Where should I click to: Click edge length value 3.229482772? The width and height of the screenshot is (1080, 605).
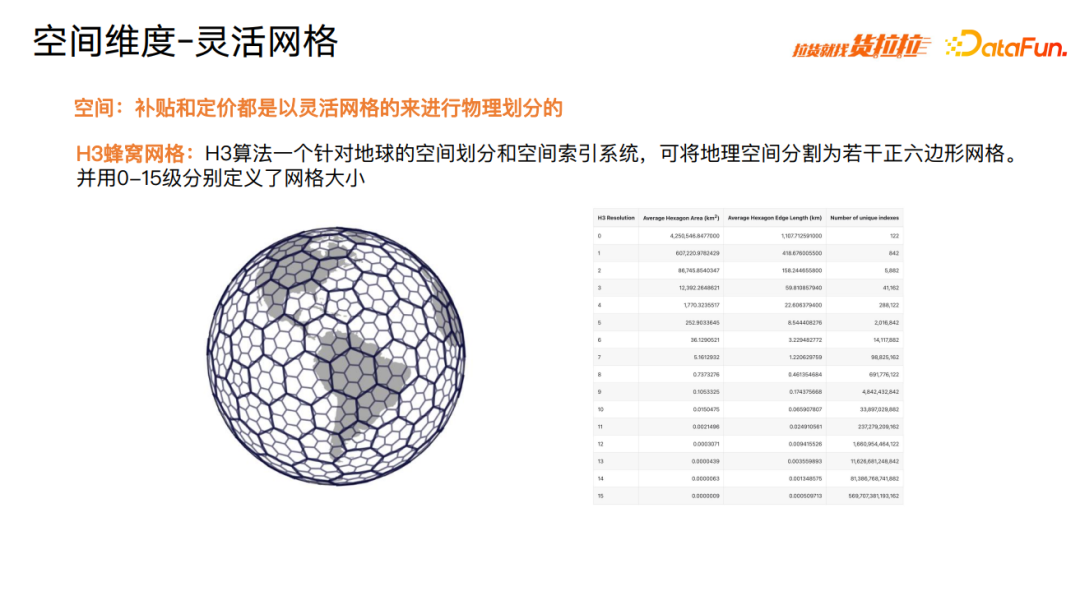pyautogui.click(x=804, y=340)
